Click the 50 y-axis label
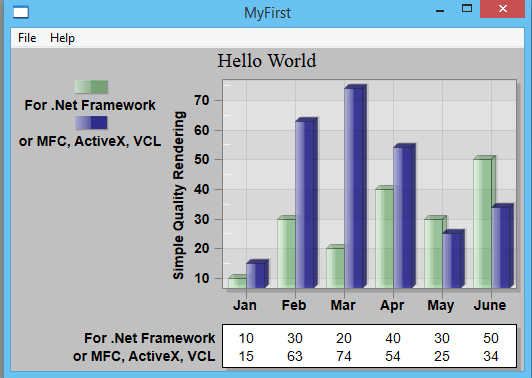 click(x=202, y=159)
